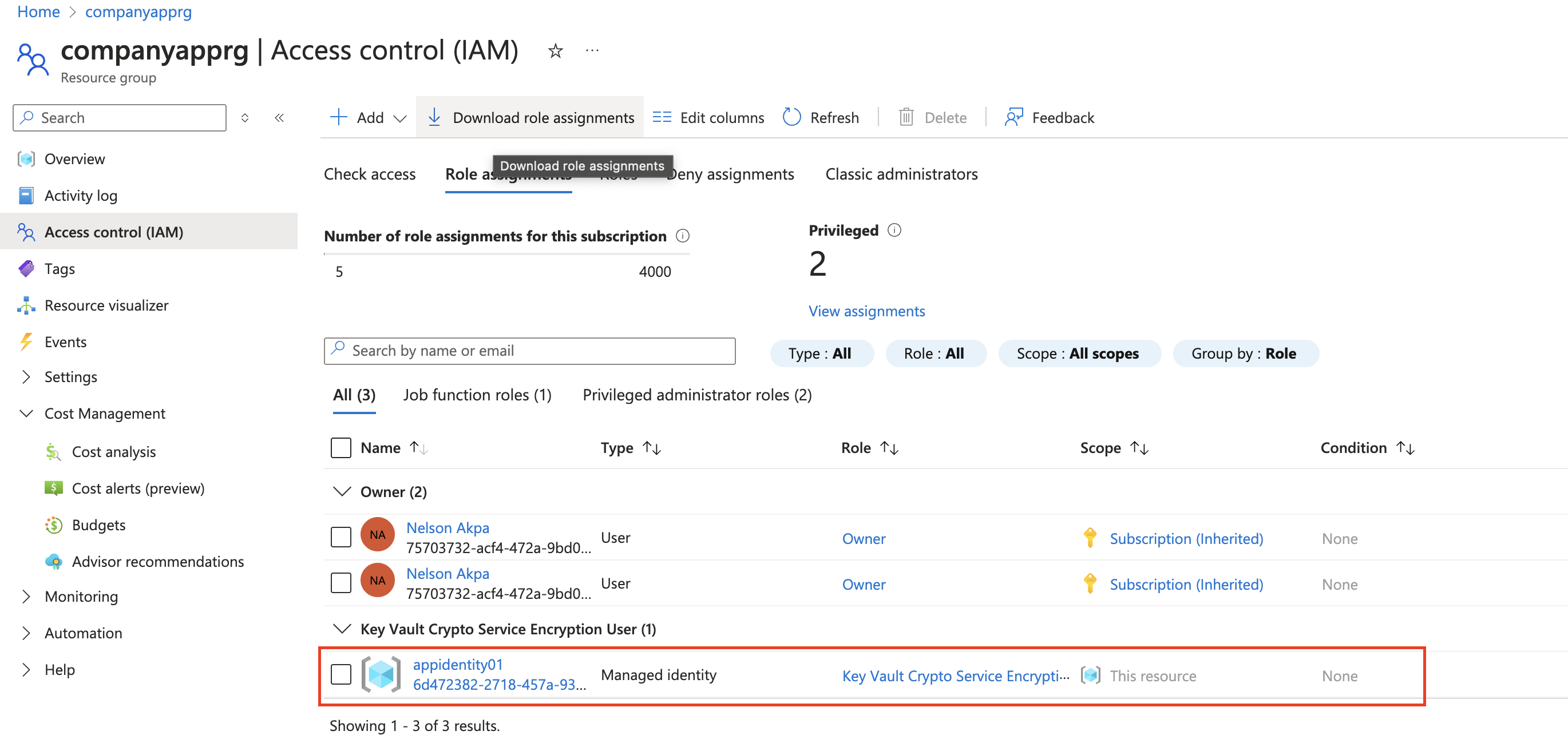1568x747 pixels.
Task: Select Privileged administrator roles (2) tab
Action: 698,395
